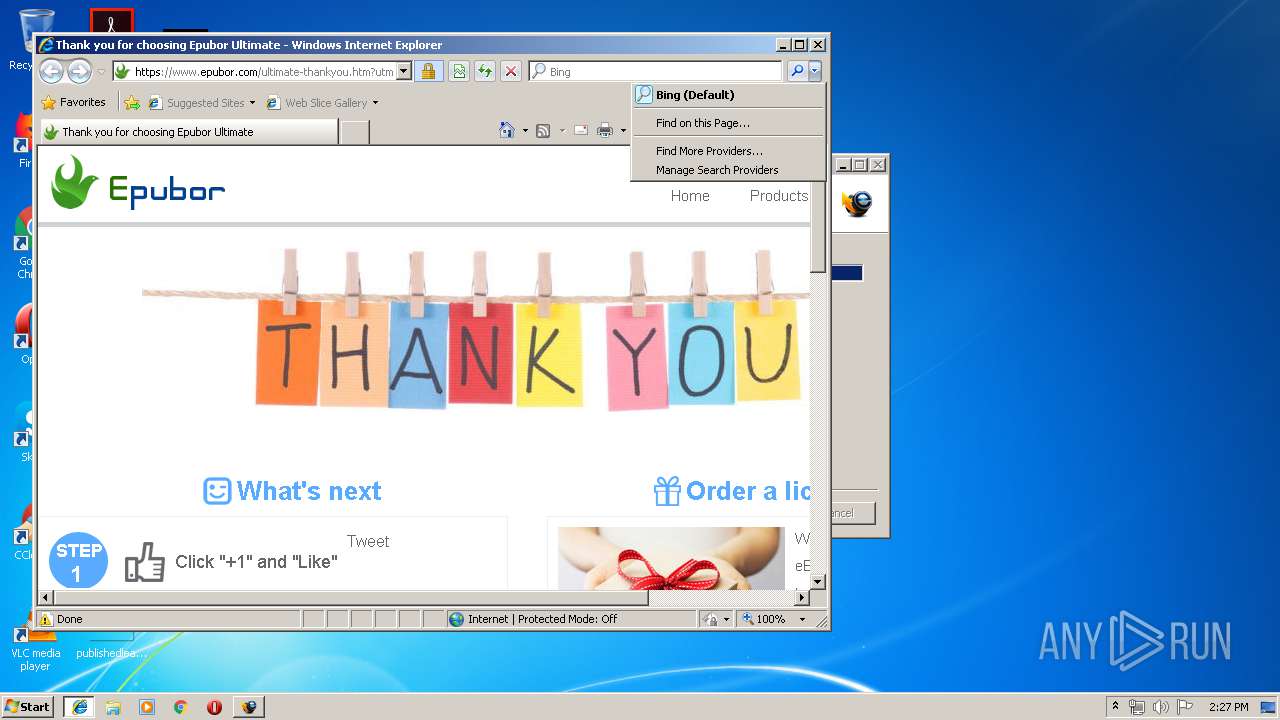Open Windows Explorer folder from taskbar

coord(113,707)
